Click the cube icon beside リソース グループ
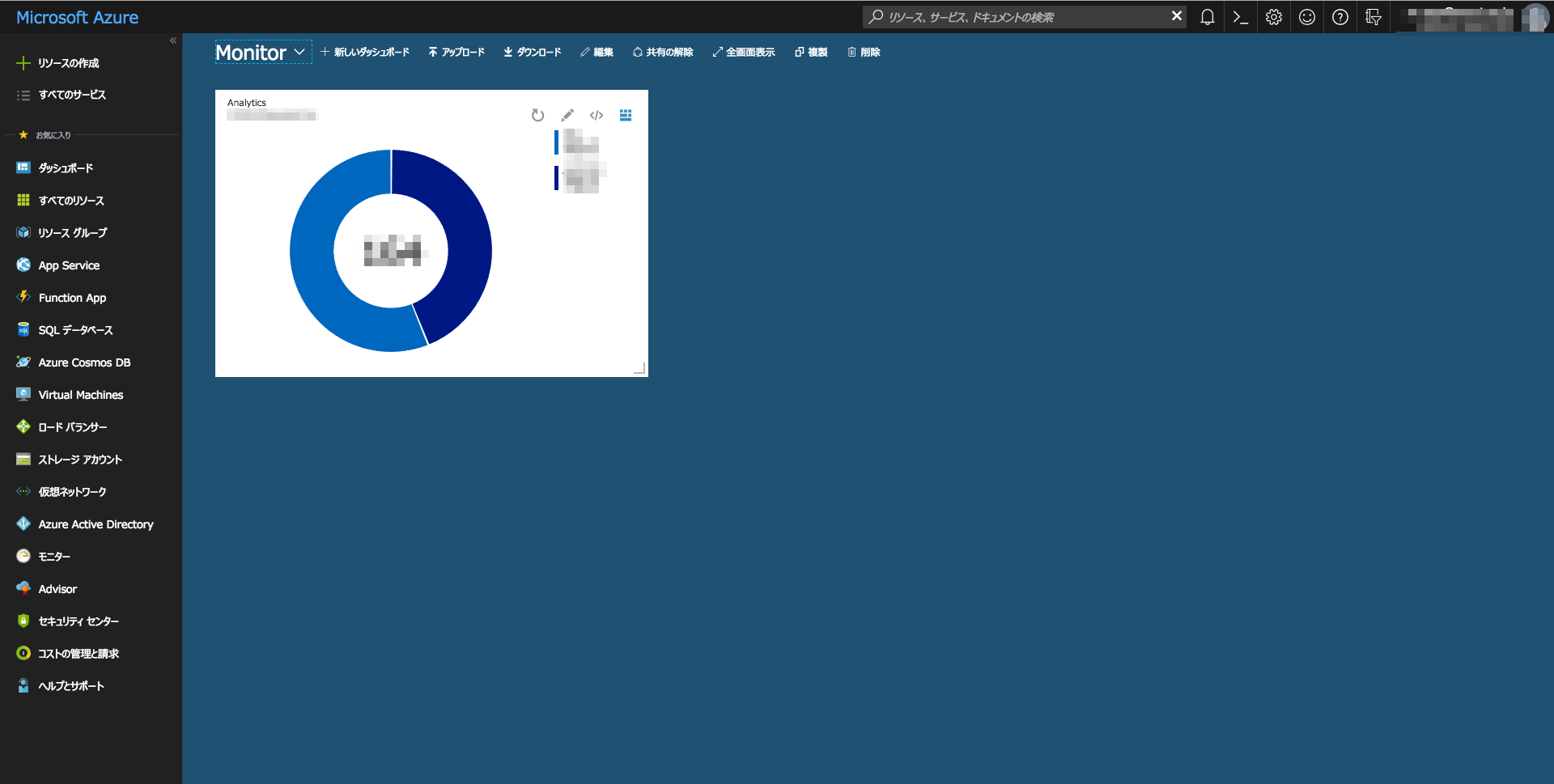Screen dimensions: 1554x784 coord(23,233)
